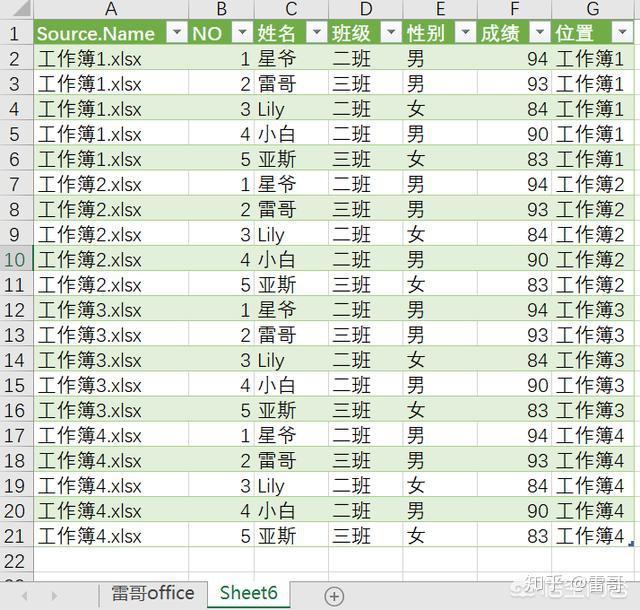Select column F header
Image resolution: width=640 pixels, height=610 pixels.
click(x=514, y=9)
